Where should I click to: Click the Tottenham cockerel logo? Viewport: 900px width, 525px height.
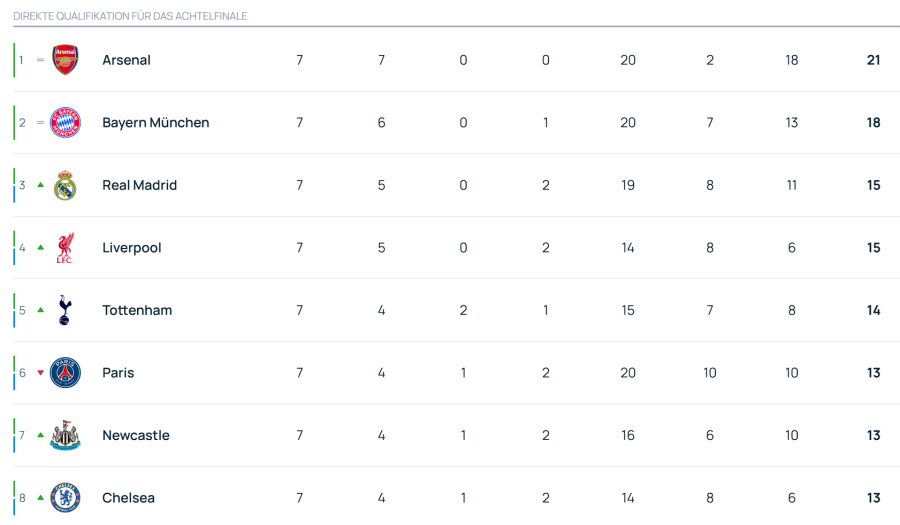click(65, 310)
